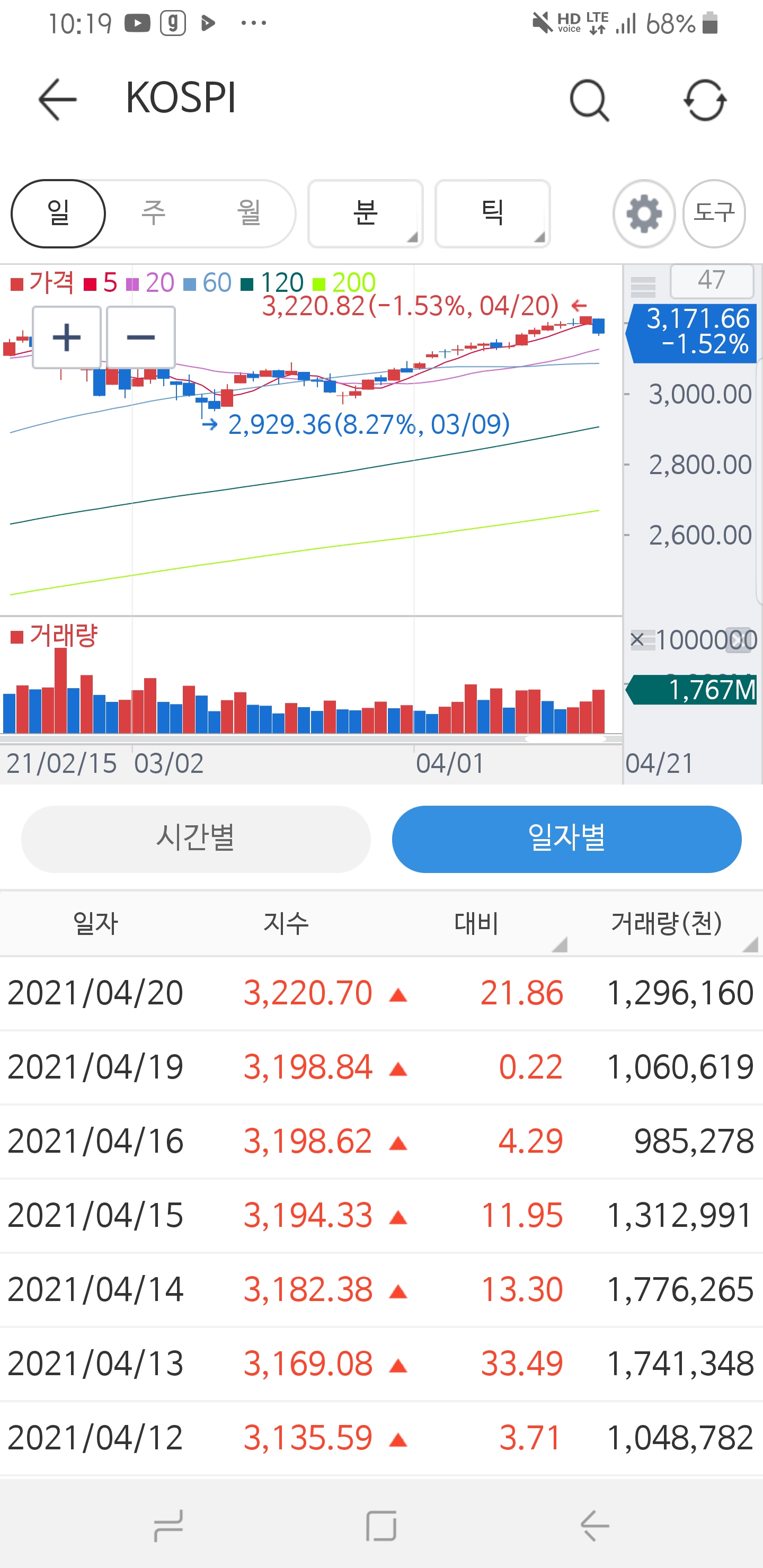
Task: Toggle the 60-day moving average legend
Action: pyautogui.click(x=208, y=283)
